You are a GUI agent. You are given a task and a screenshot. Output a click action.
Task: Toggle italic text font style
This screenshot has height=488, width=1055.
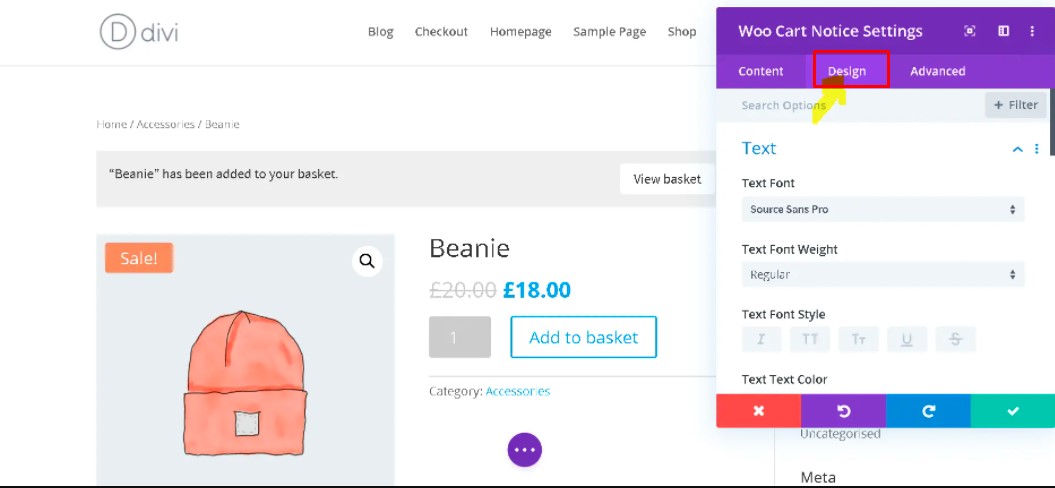(761, 340)
